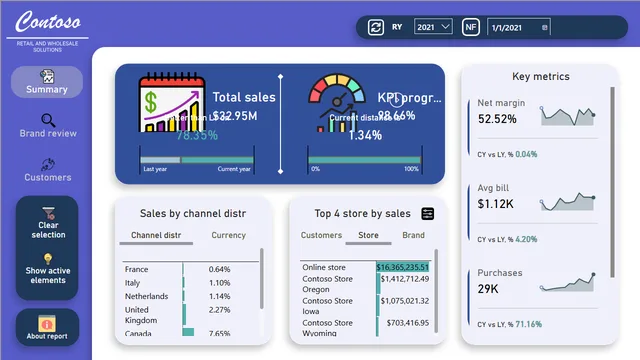Click Contoso Store Oregon row
The width and height of the screenshot is (640, 360).
365,284
